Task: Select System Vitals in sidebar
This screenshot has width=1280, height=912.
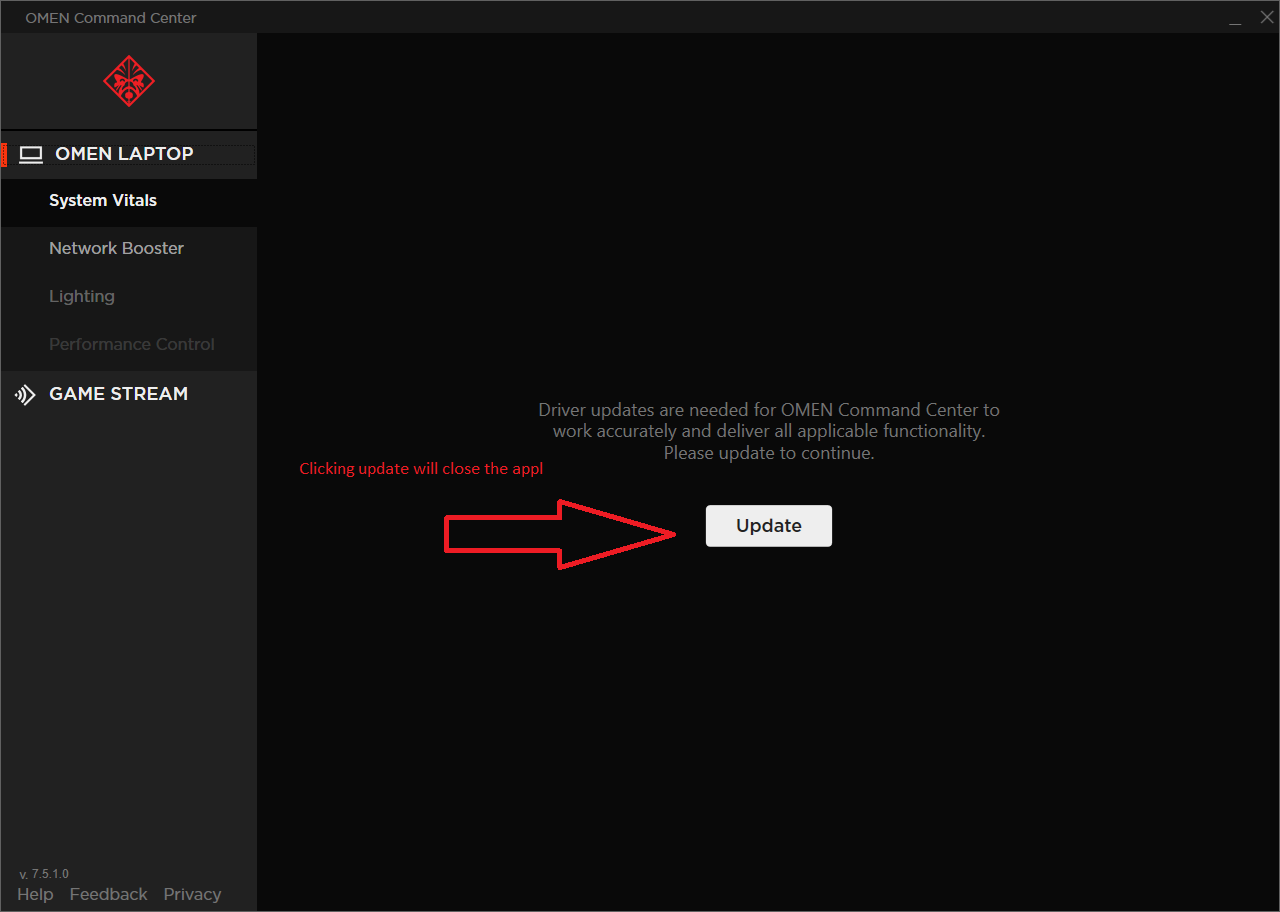Action: click(x=129, y=201)
